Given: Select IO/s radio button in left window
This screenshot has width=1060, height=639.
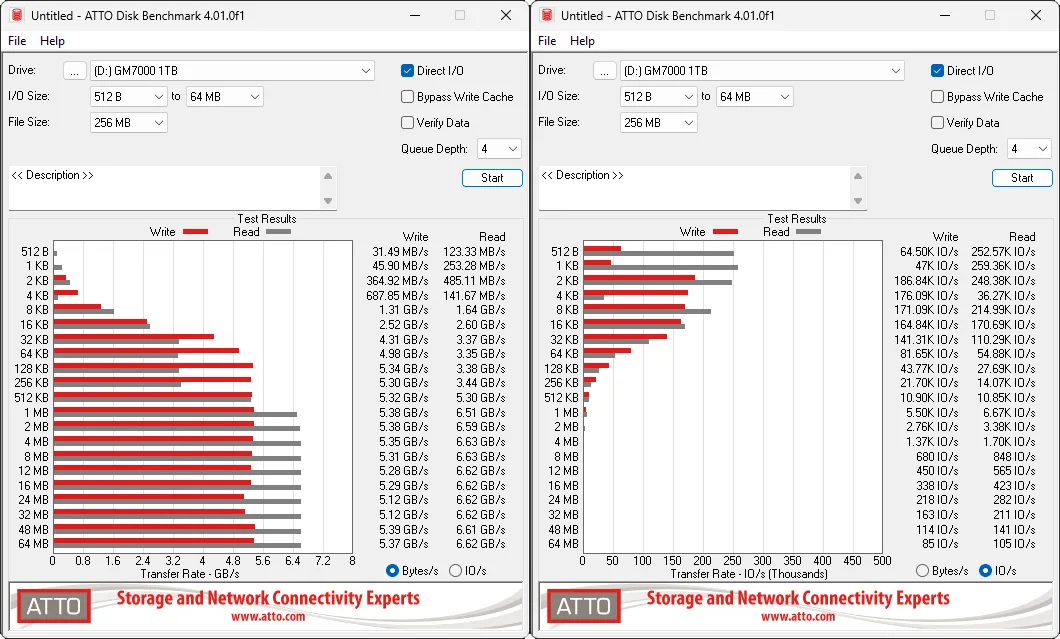Looking at the screenshot, I should (x=456, y=571).
